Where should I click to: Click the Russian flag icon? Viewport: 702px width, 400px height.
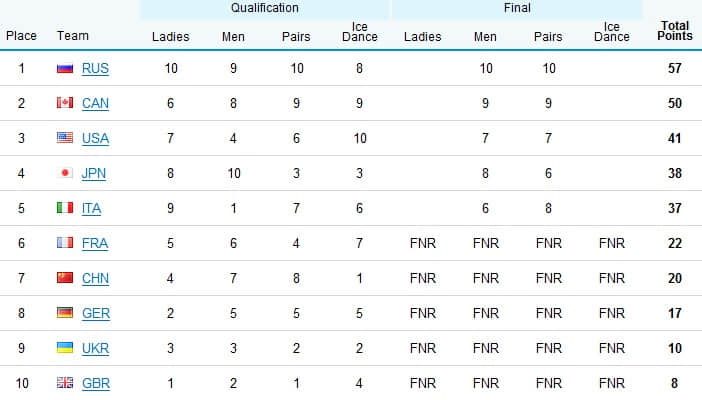(x=65, y=69)
